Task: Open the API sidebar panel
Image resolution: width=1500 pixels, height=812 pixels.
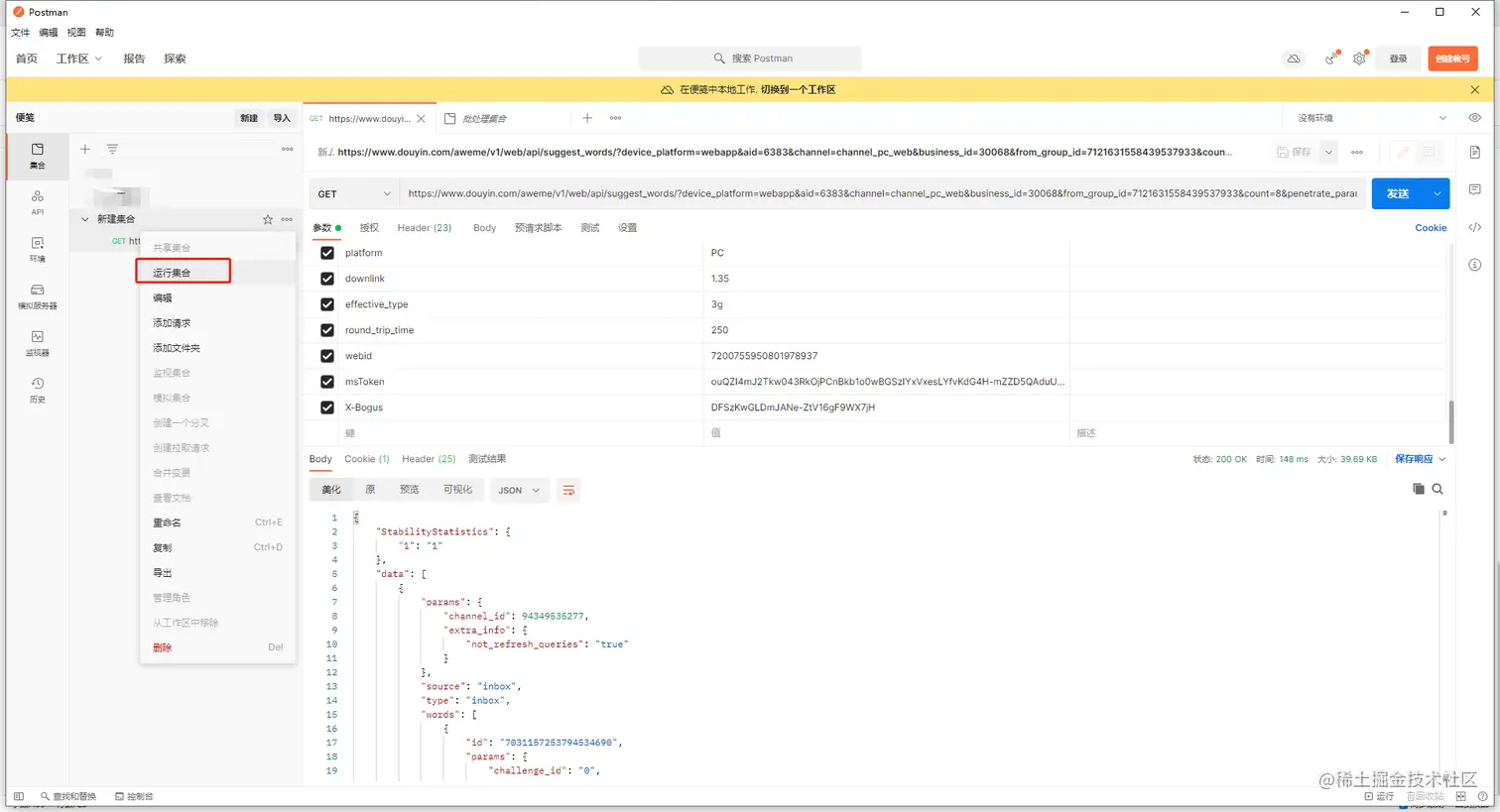Action: point(38,202)
